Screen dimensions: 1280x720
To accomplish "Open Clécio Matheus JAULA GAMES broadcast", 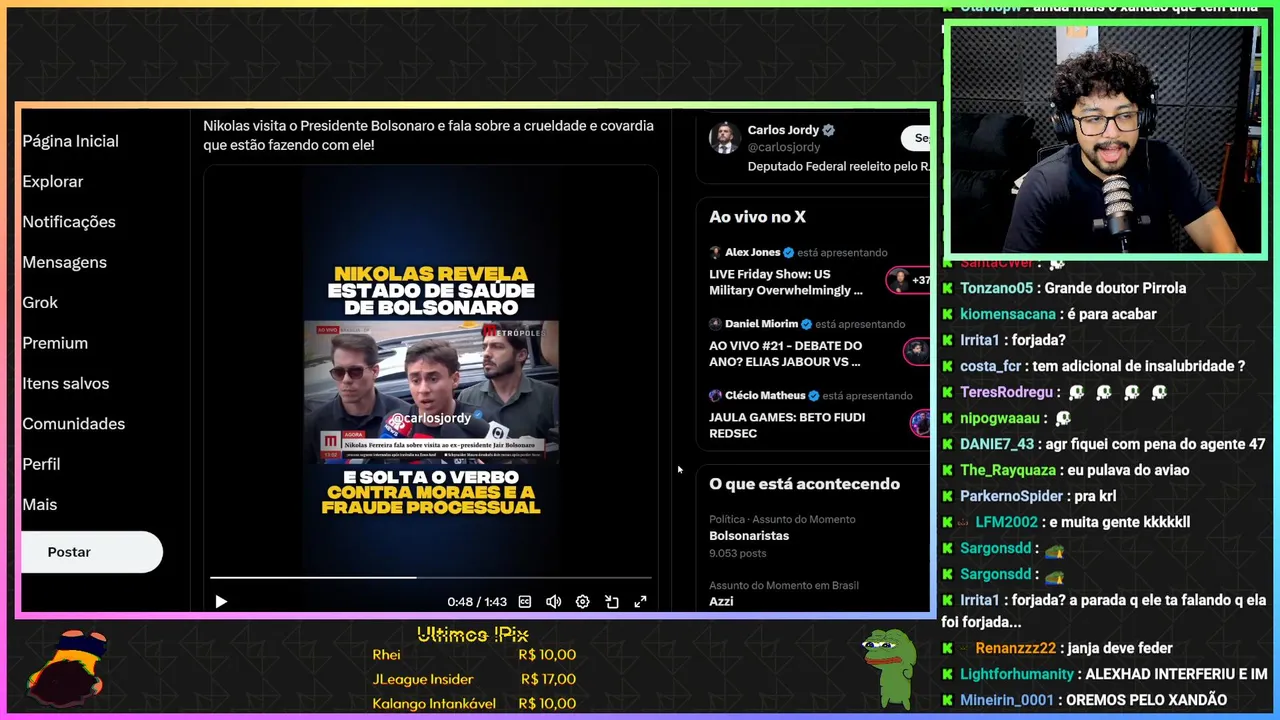I will pos(787,425).
